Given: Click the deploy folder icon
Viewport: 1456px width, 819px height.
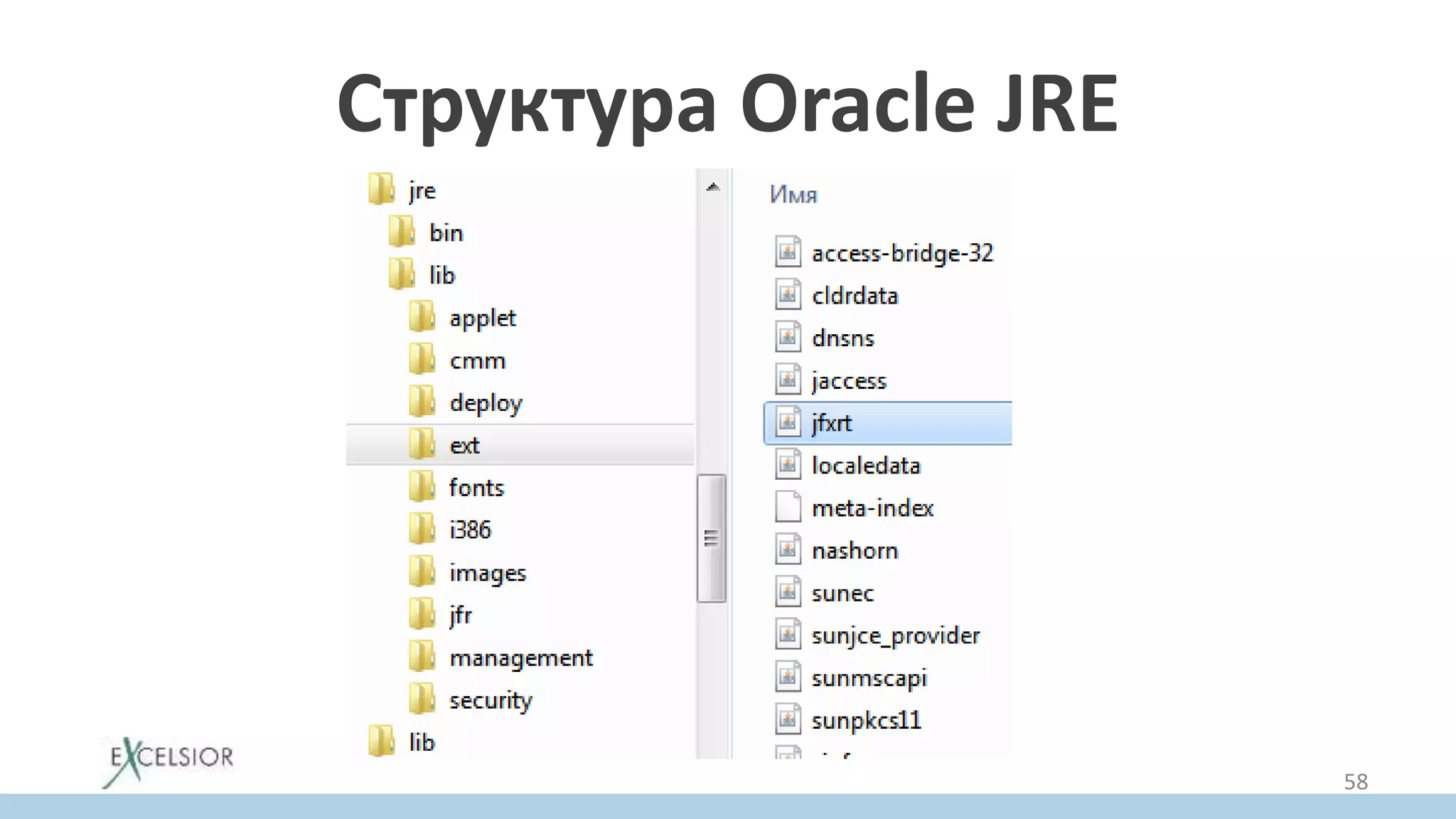Looking at the screenshot, I should tap(422, 402).
